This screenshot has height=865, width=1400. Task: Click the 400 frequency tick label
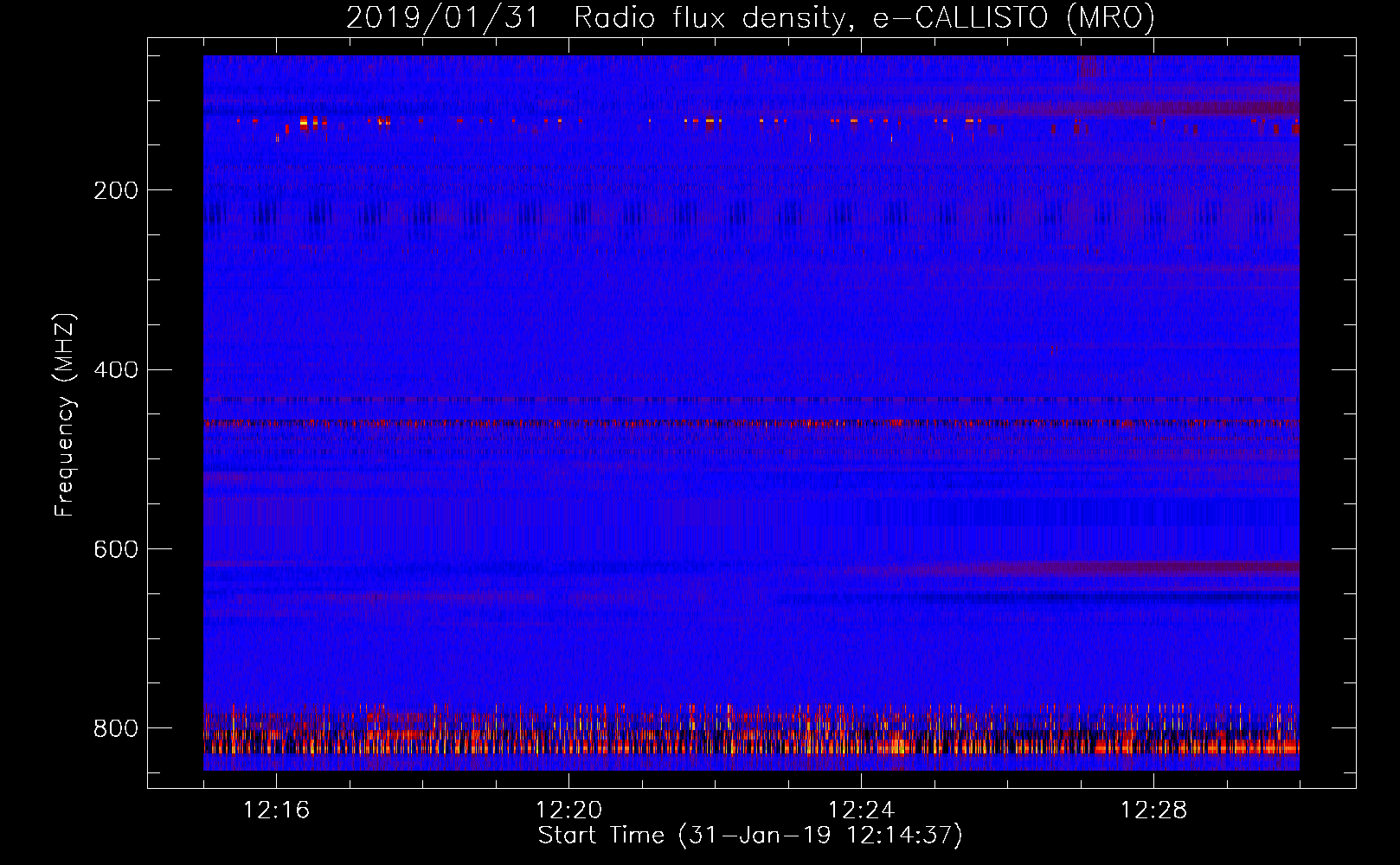tap(116, 370)
